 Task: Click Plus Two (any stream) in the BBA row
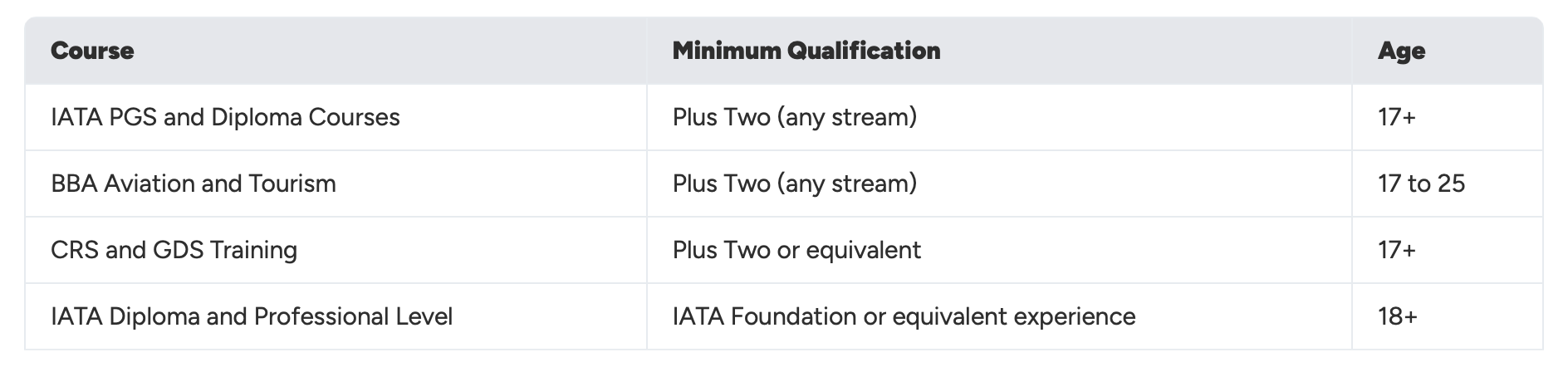tap(795, 184)
